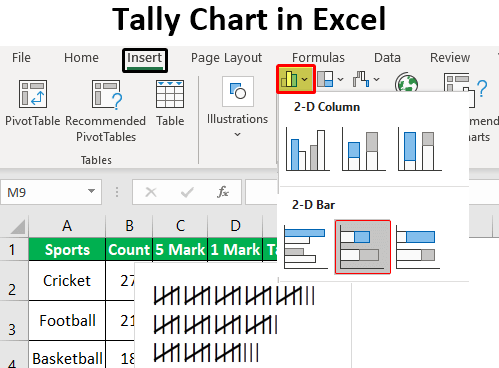Open the Hierarchy chart icon

pos(325,79)
